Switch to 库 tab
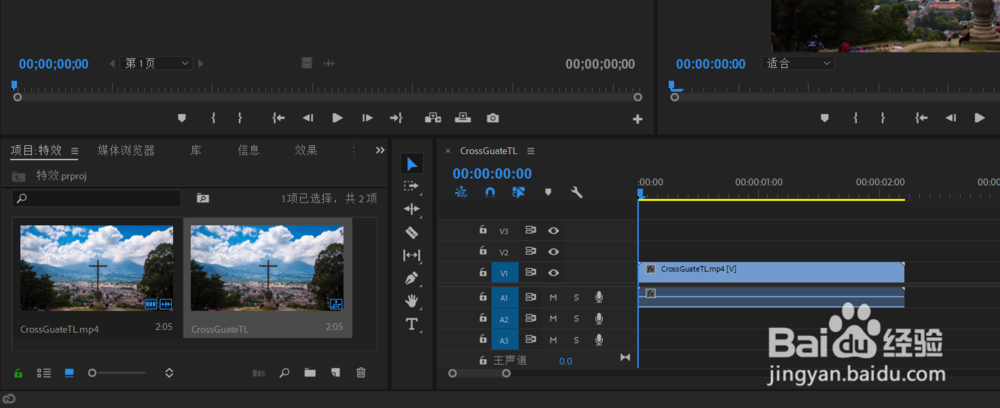 pos(196,150)
